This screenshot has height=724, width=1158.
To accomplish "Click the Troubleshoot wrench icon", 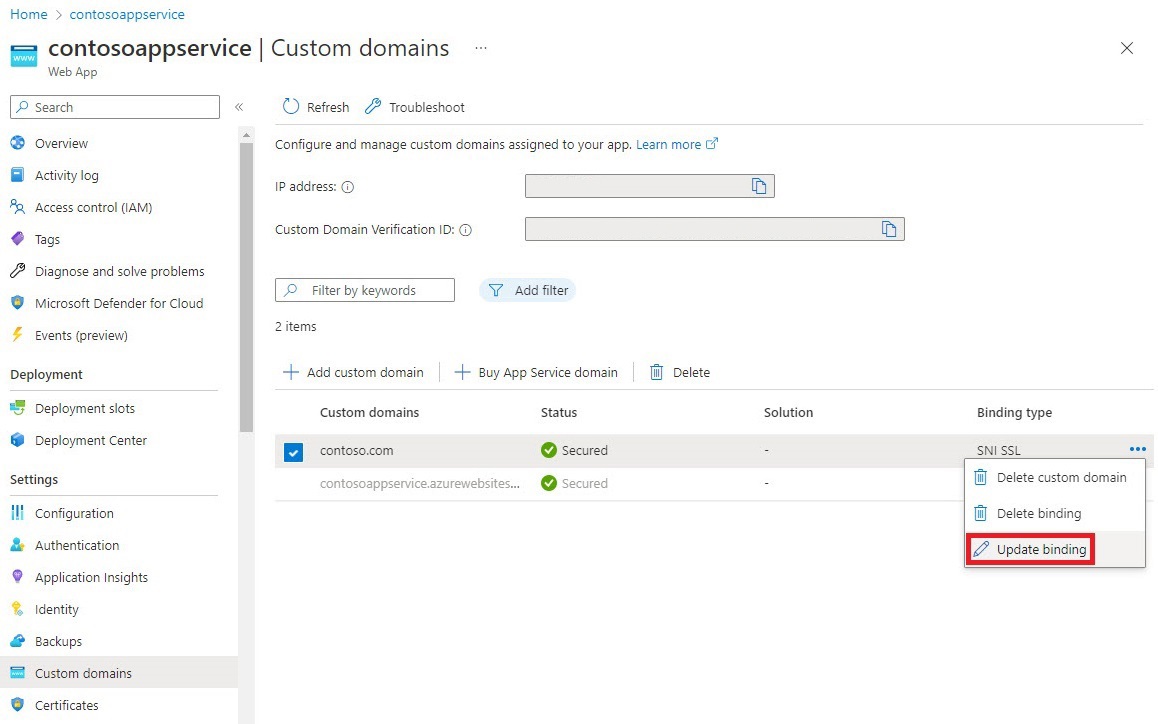I will [372, 105].
